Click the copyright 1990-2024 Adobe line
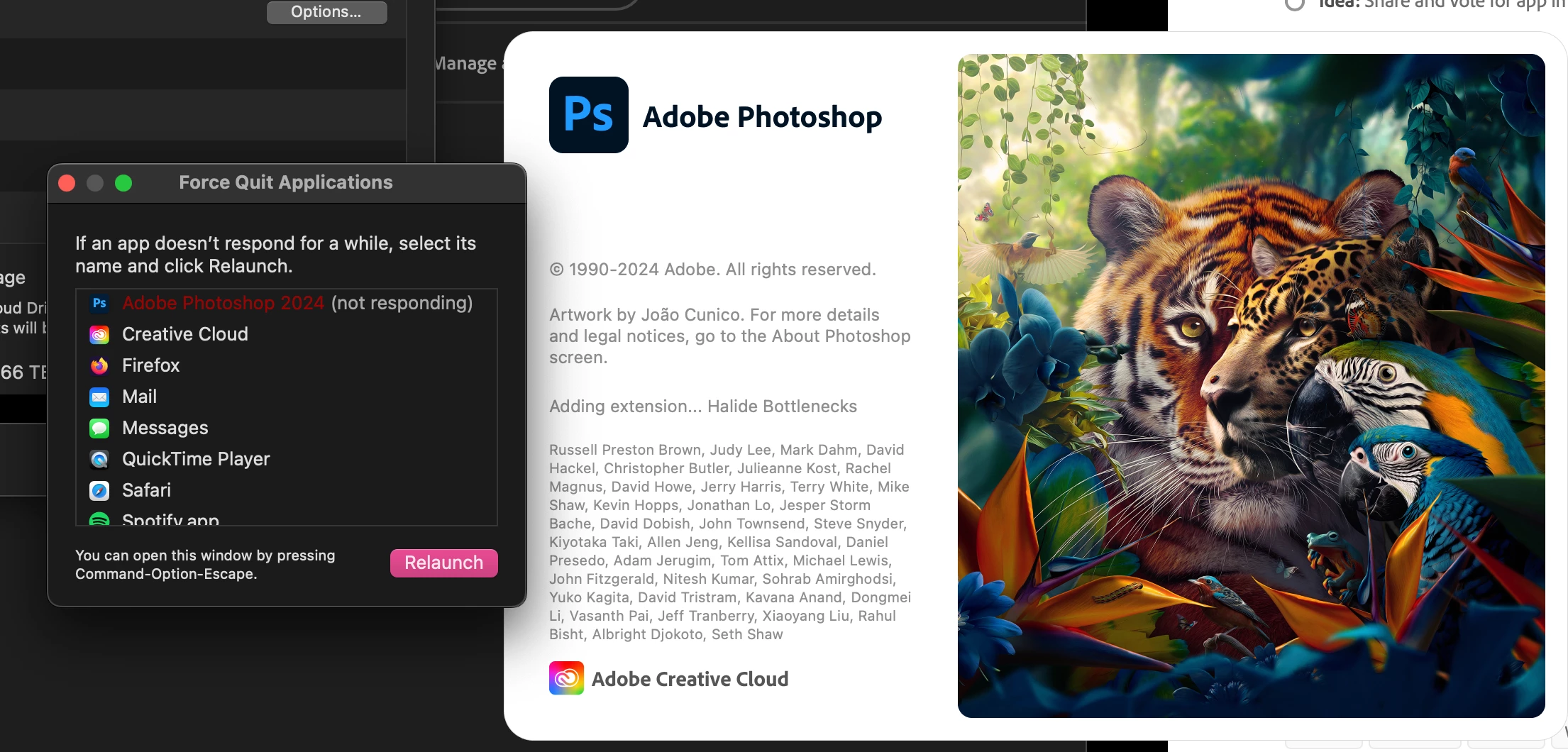Image resolution: width=1568 pixels, height=752 pixels. [x=712, y=270]
